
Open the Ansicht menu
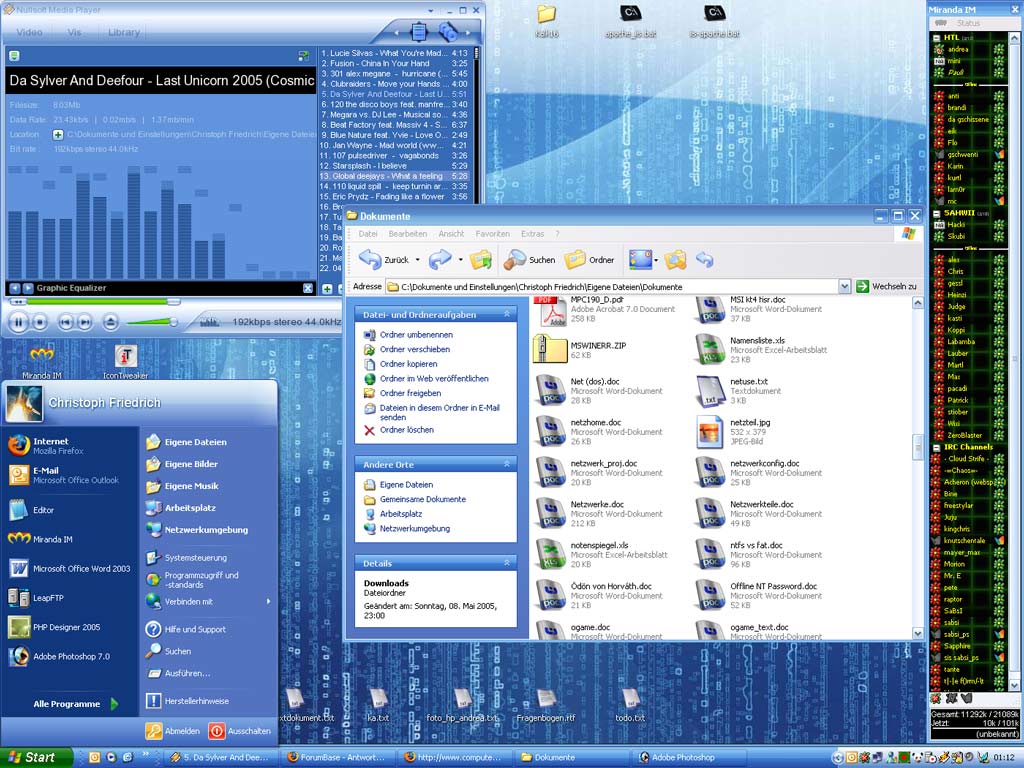click(451, 234)
